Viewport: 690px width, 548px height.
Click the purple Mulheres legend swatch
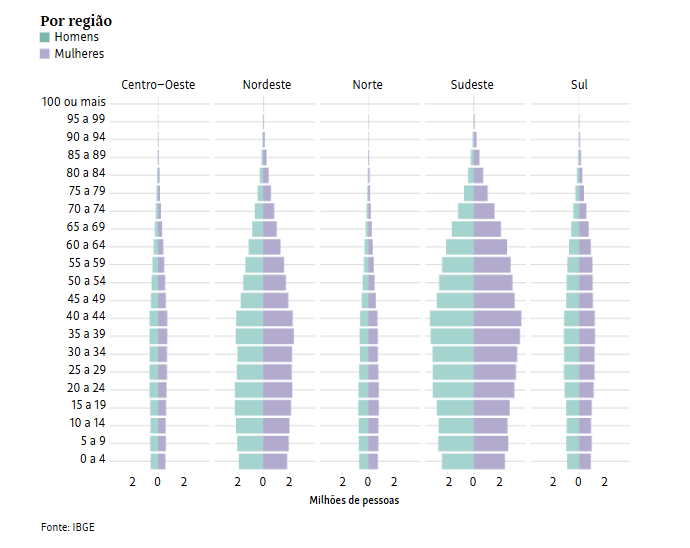click(45, 54)
